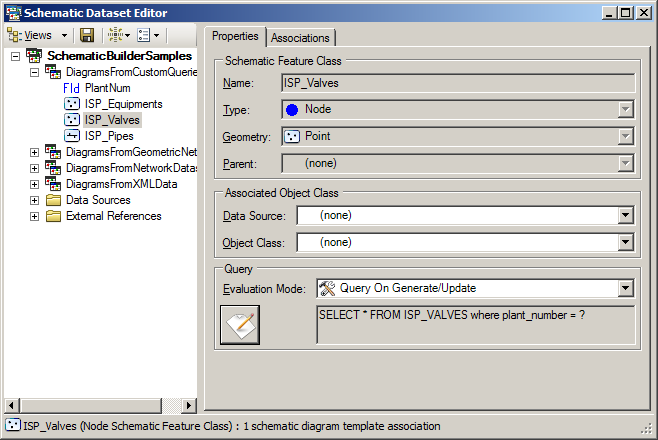Click the External References folder icon
Image resolution: width=658 pixels, height=440 pixels.
pos(52,216)
